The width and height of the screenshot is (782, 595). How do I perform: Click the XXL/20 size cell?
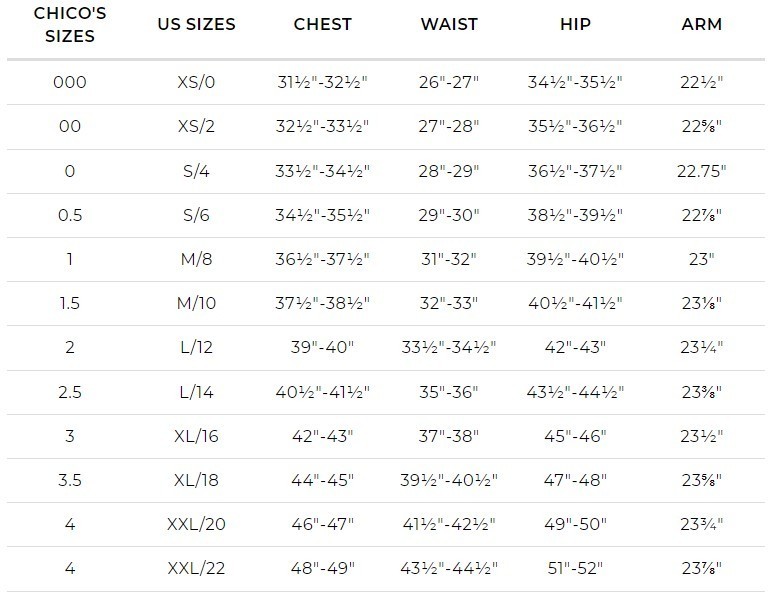click(196, 524)
